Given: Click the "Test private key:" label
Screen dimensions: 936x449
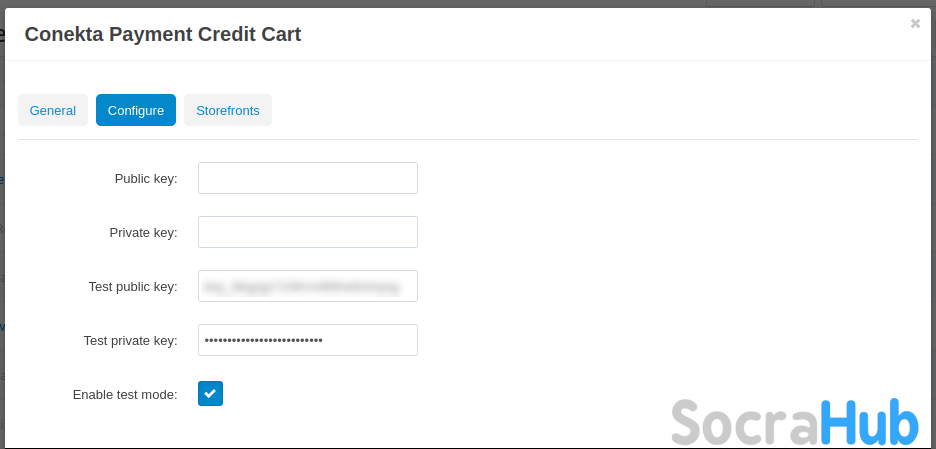Looking at the screenshot, I should pos(131,341).
